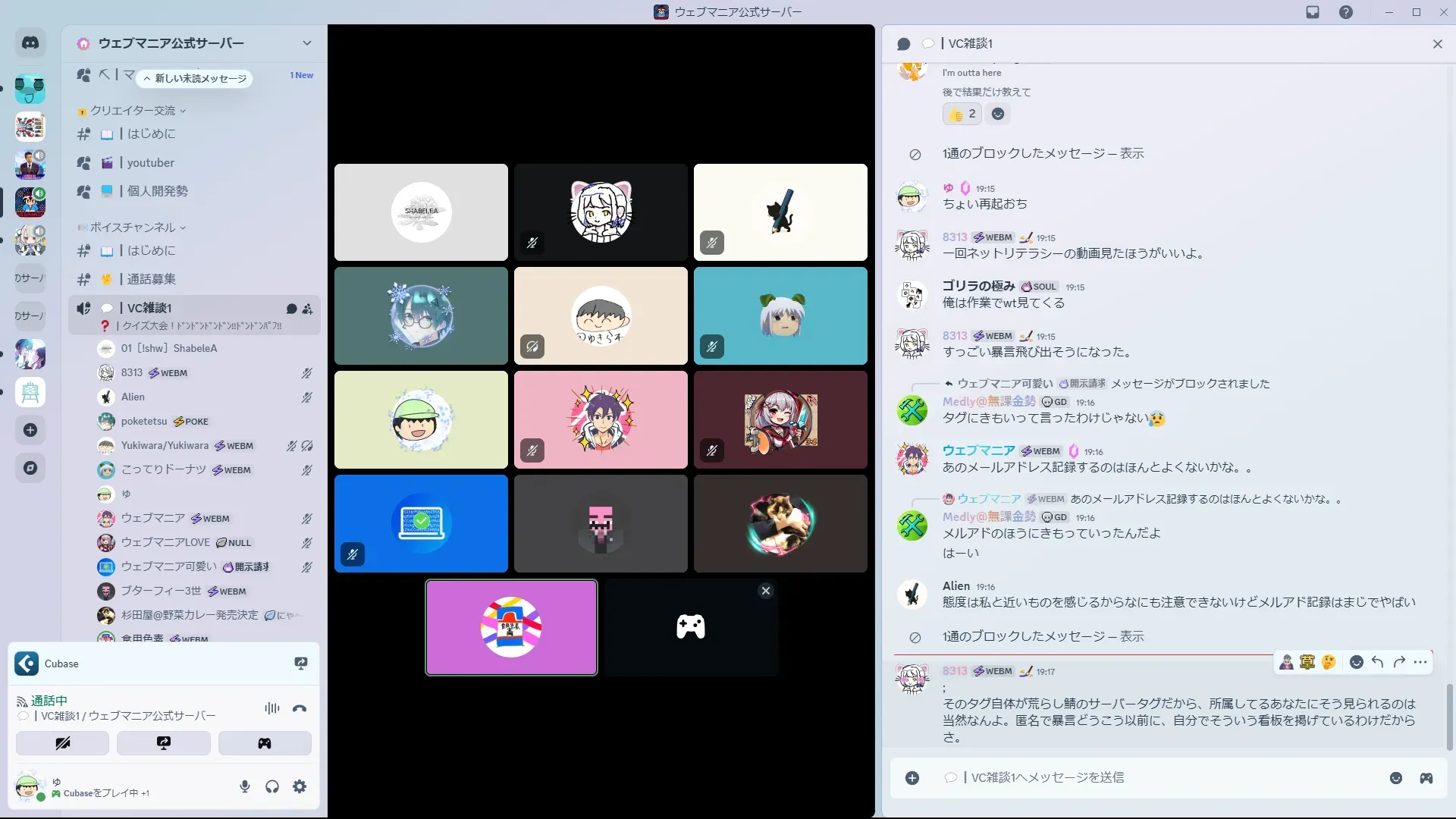Viewport: 1456px width, 819px height.
Task: Open Discover servers compass icon
Action: pos(30,468)
